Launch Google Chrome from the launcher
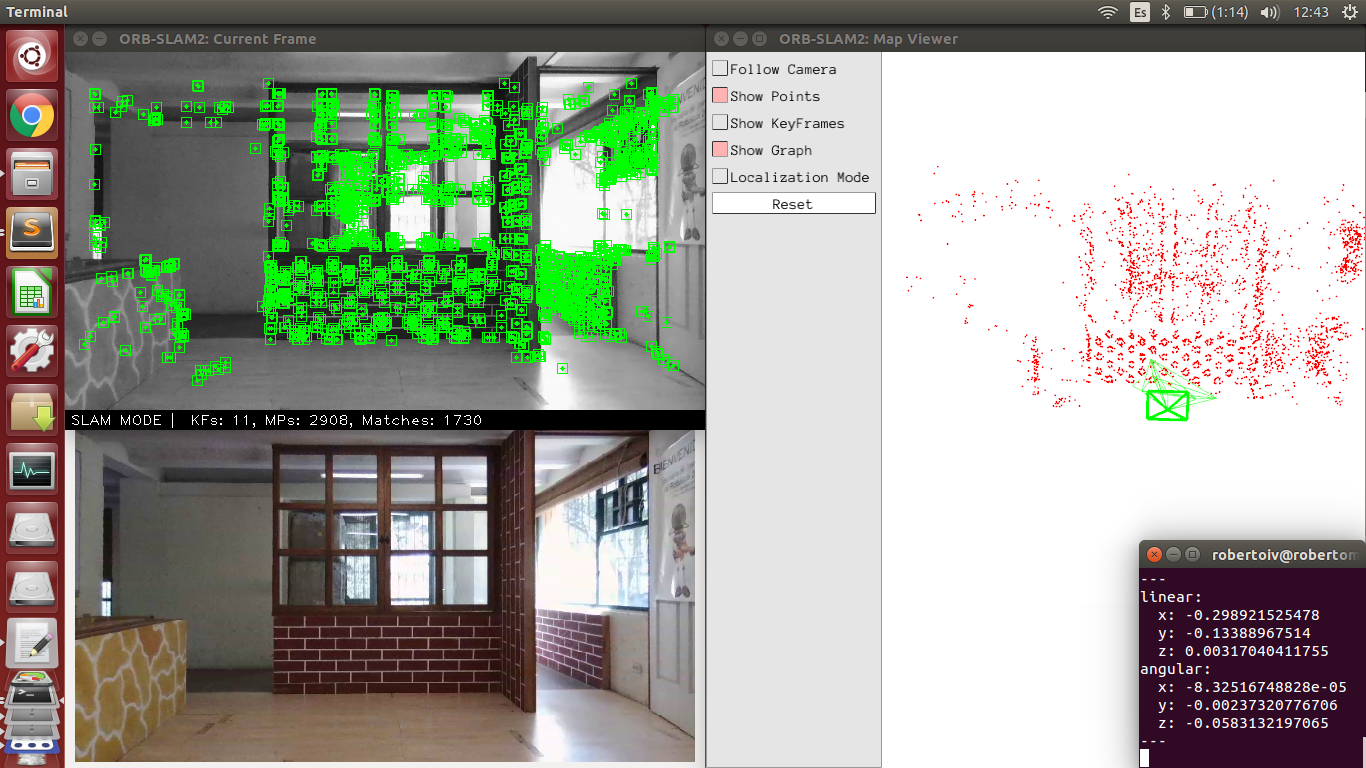 pos(32,115)
